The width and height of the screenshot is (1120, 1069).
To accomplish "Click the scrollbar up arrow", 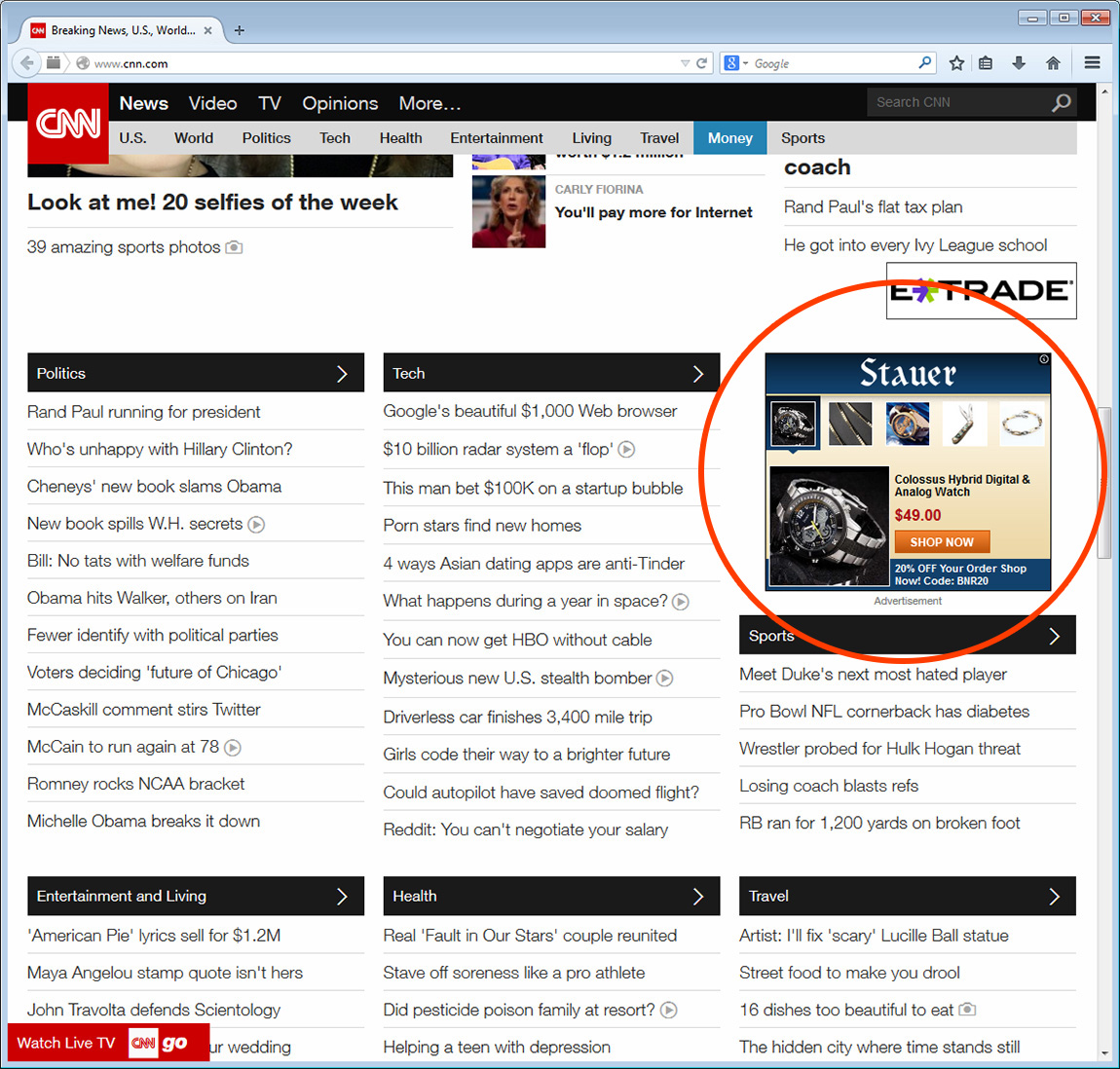I will point(1104,92).
